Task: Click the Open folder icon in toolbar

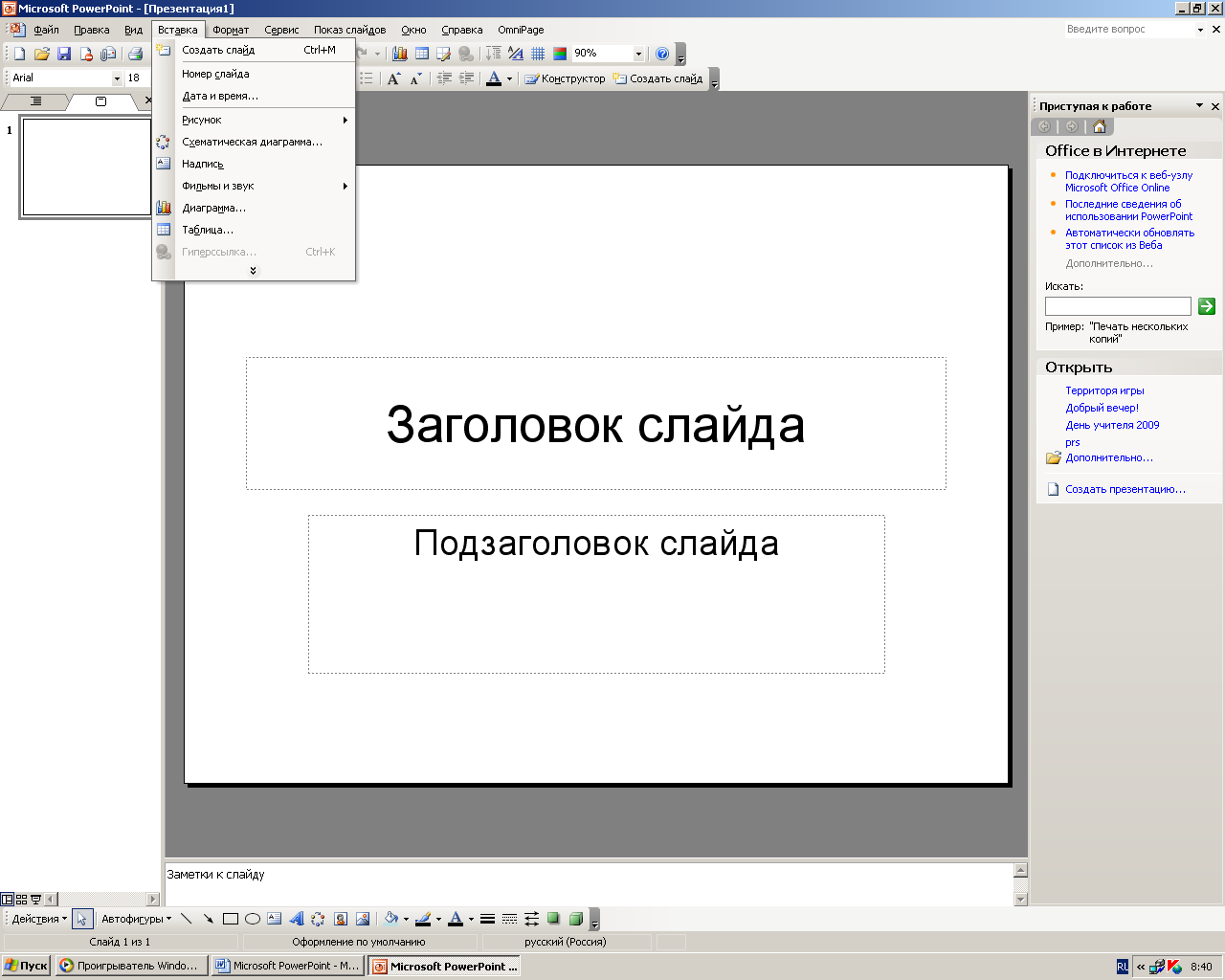Action: pyautogui.click(x=41, y=54)
